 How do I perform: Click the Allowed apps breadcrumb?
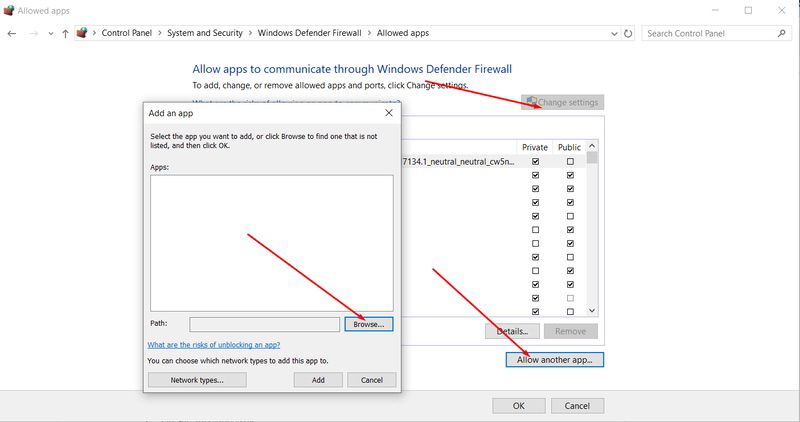pyautogui.click(x=403, y=33)
